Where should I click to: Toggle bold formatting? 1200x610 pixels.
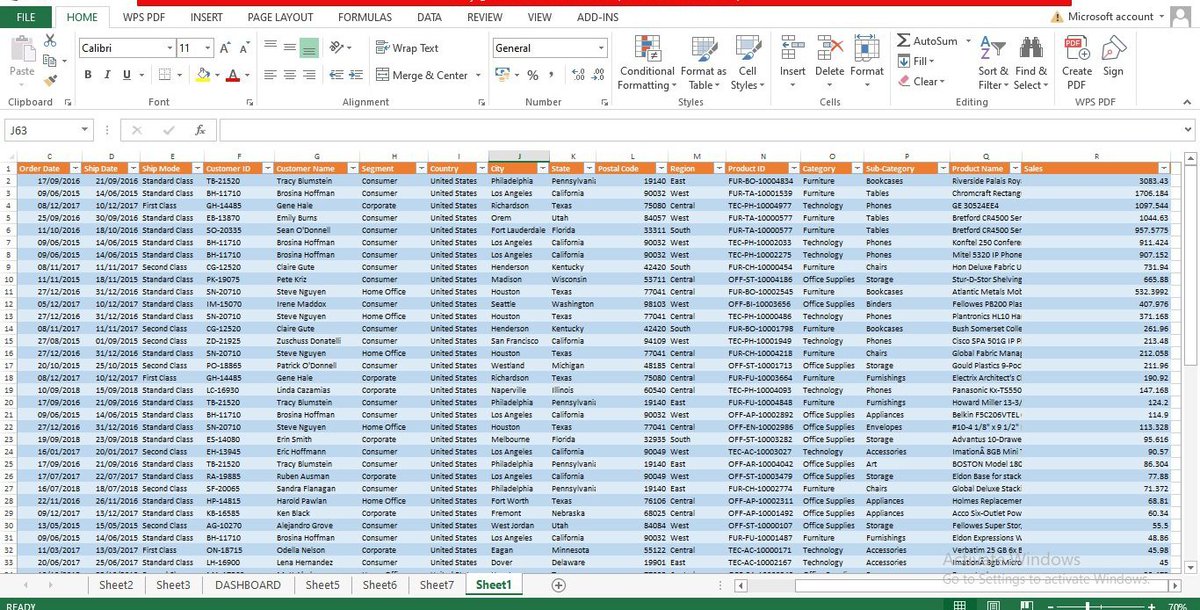coord(87,75)
